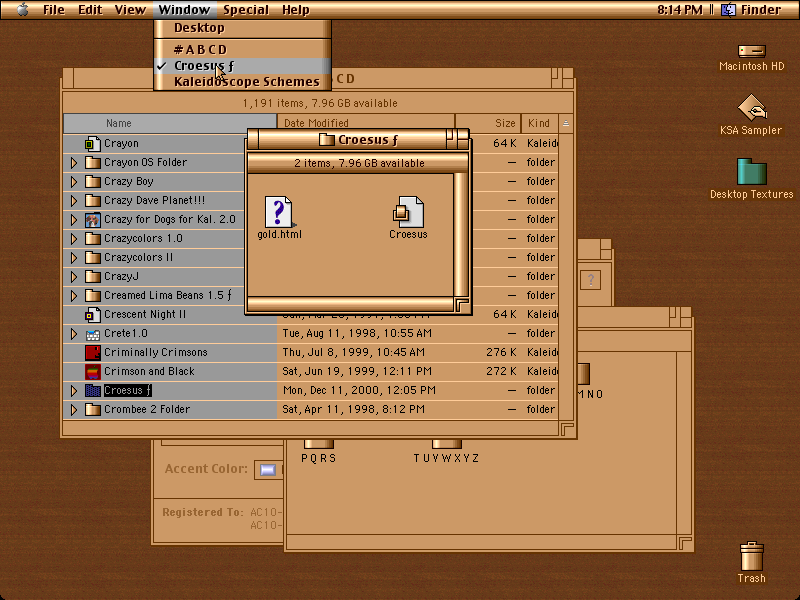
Task: Open the Apple menu
Action: (x=22, y=10)
